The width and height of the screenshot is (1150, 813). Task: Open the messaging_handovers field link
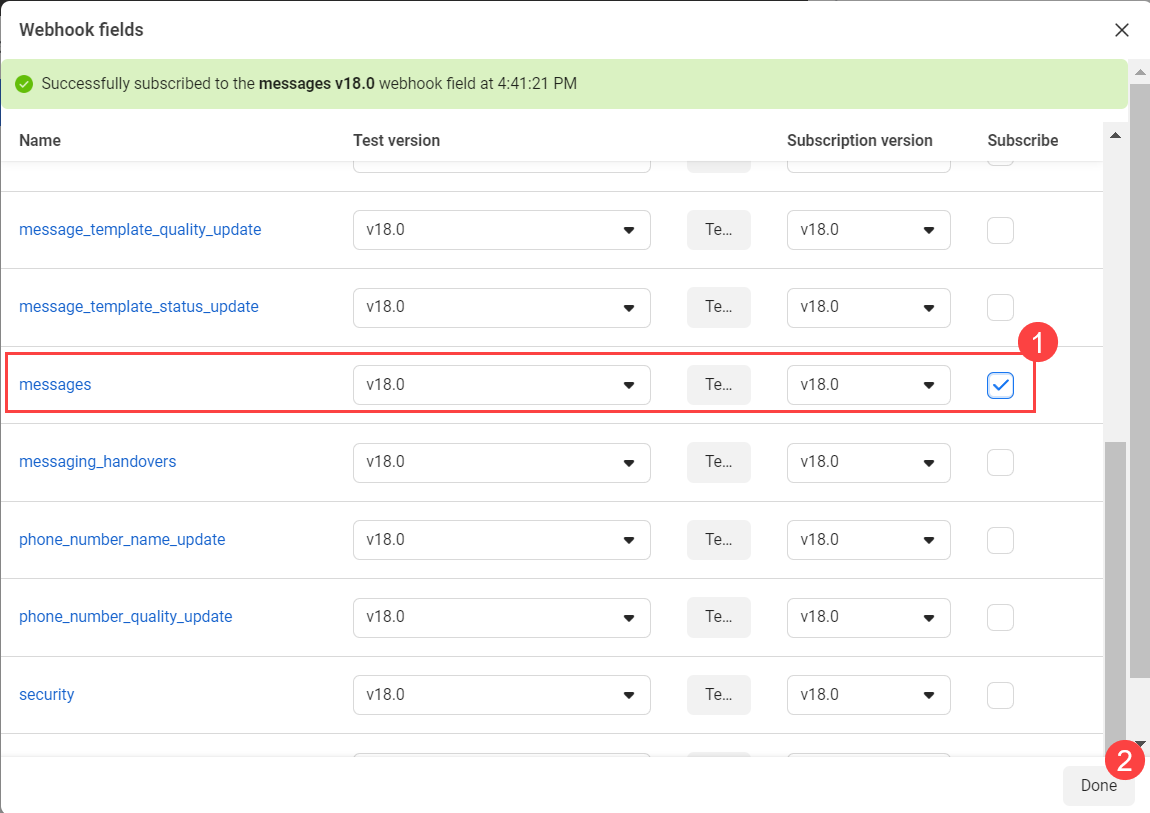coord(97,461)
